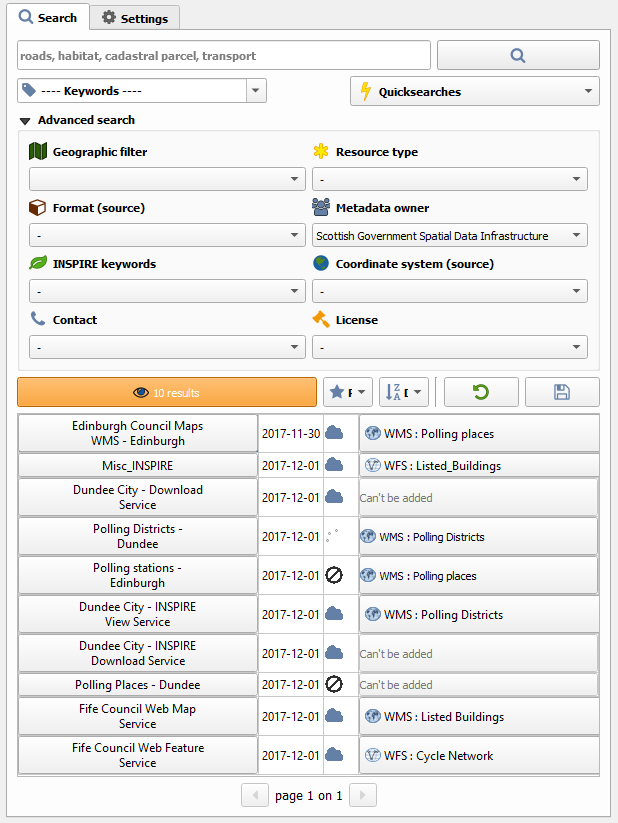Click the search text input field
This screenshot has height=823, width=618.
[224, 55]
